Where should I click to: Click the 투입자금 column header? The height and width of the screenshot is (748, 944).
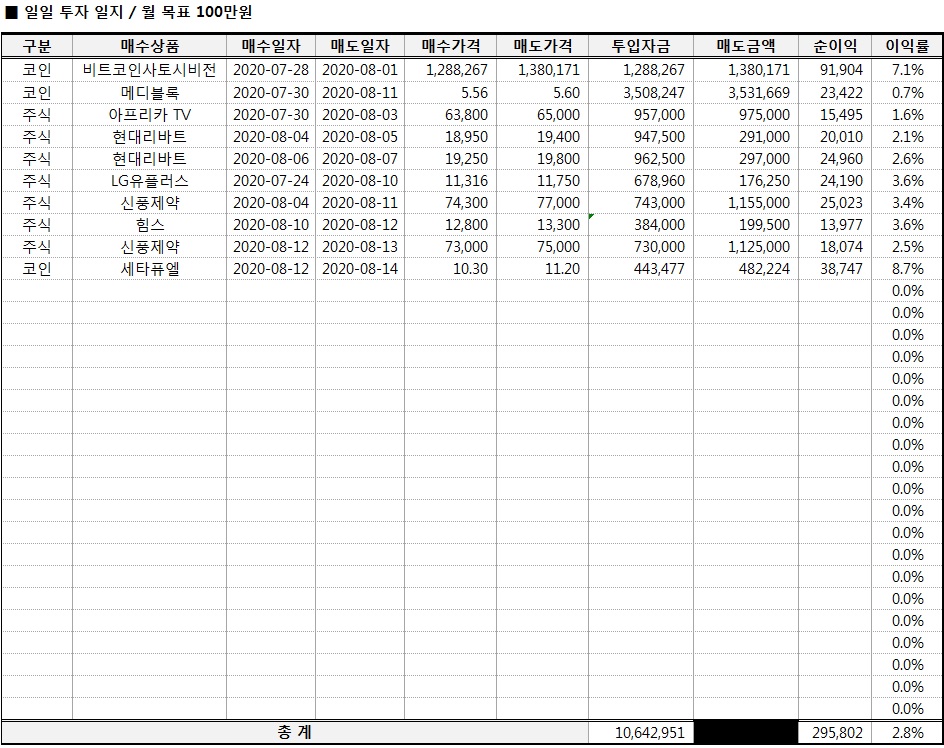coord(641,46)
